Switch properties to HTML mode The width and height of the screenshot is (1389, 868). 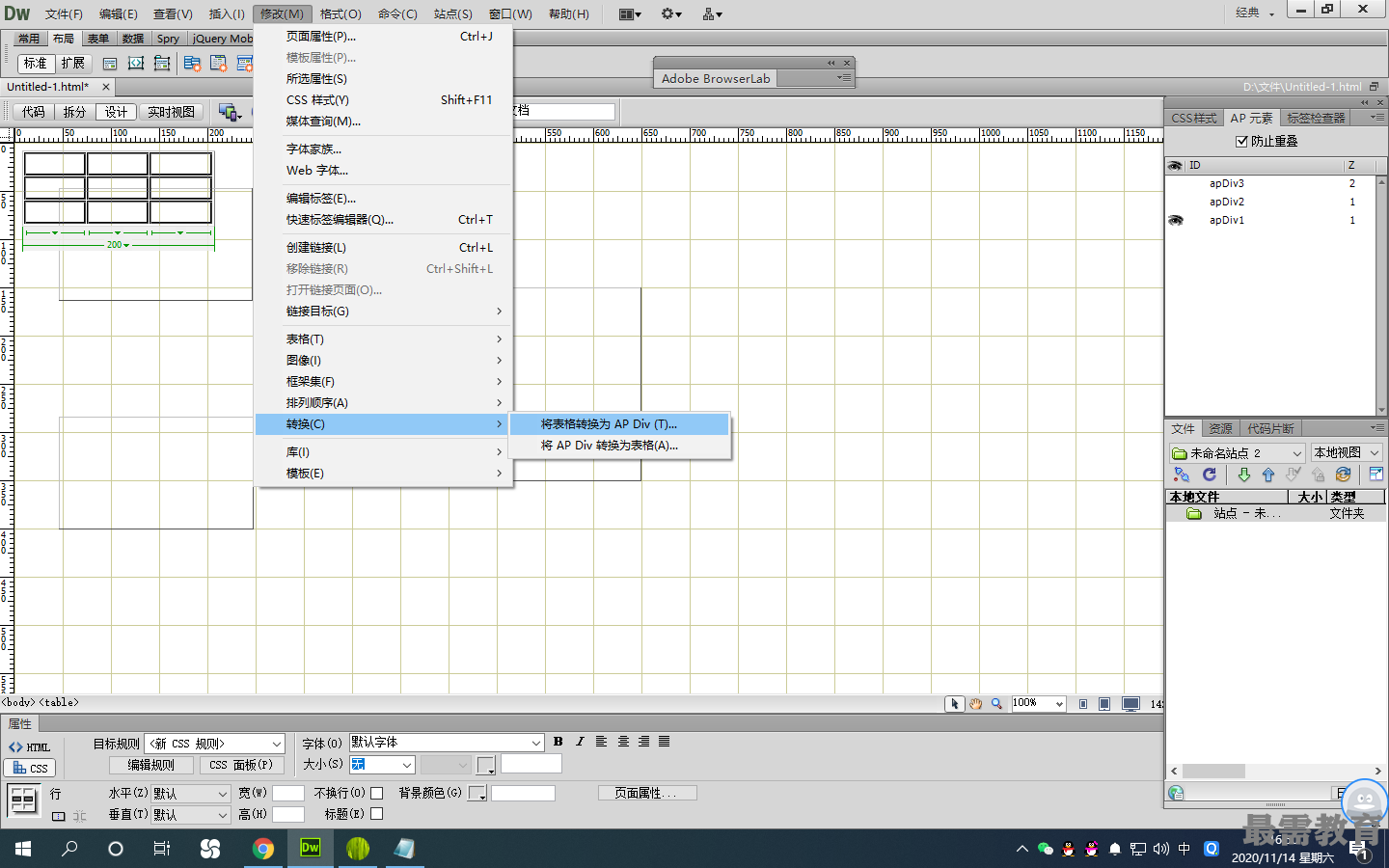click(x=29, y=747)
